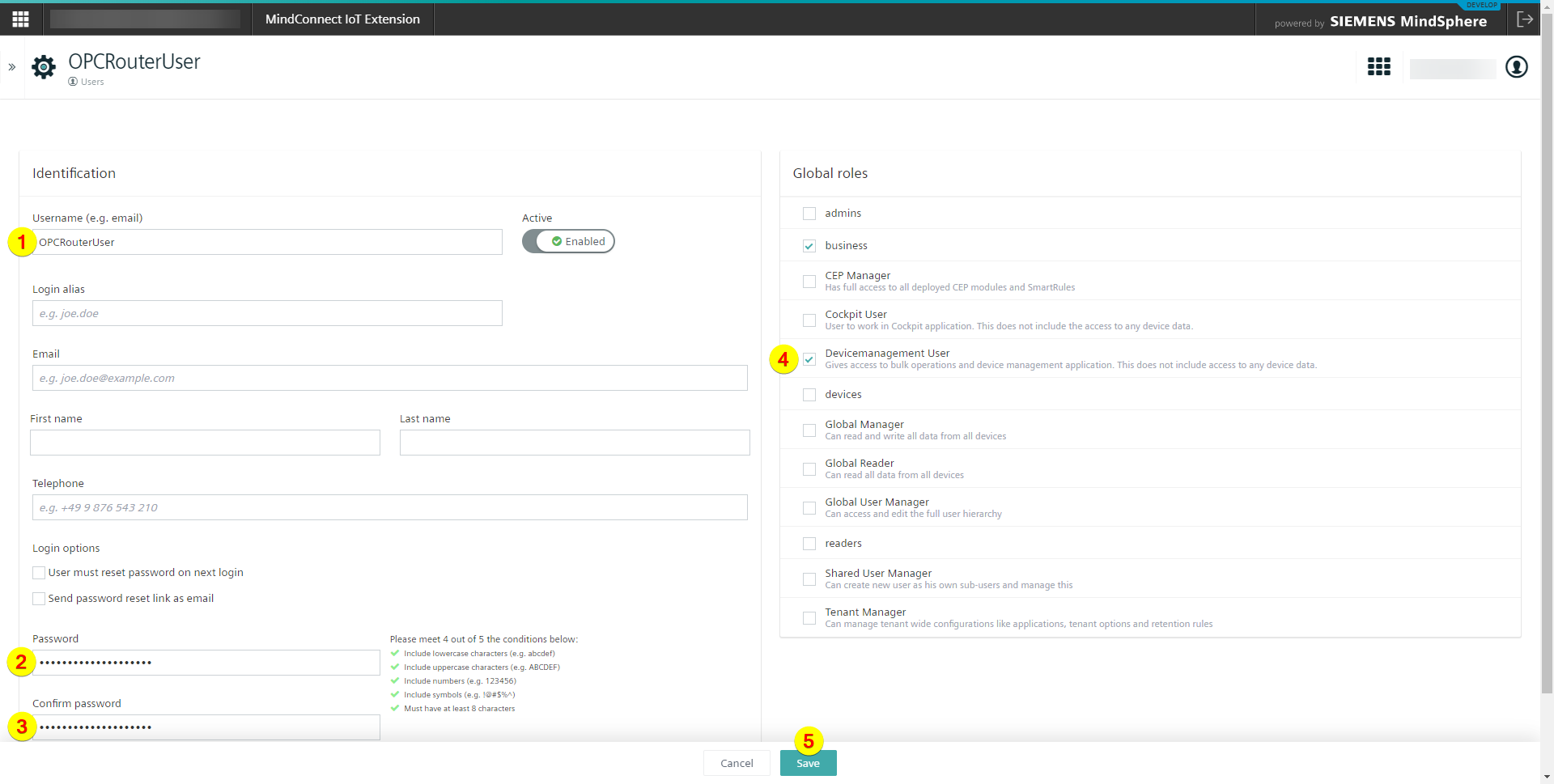
Task: Tick User must reset password on next login
Action: pos(39,573)
